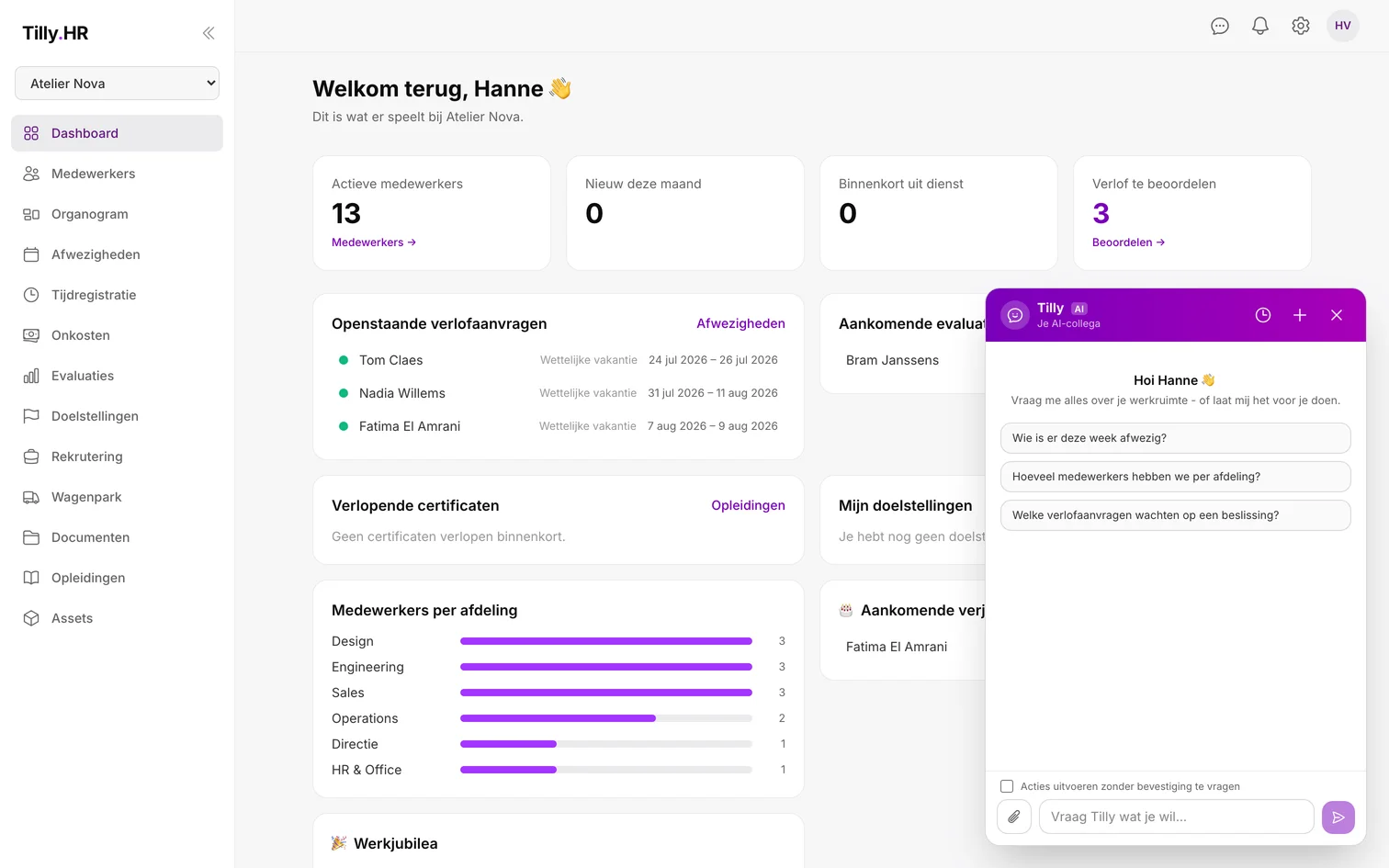The image size is (1389, 868).
Task: Click the Assets cube icon
Action: (31, 618)
